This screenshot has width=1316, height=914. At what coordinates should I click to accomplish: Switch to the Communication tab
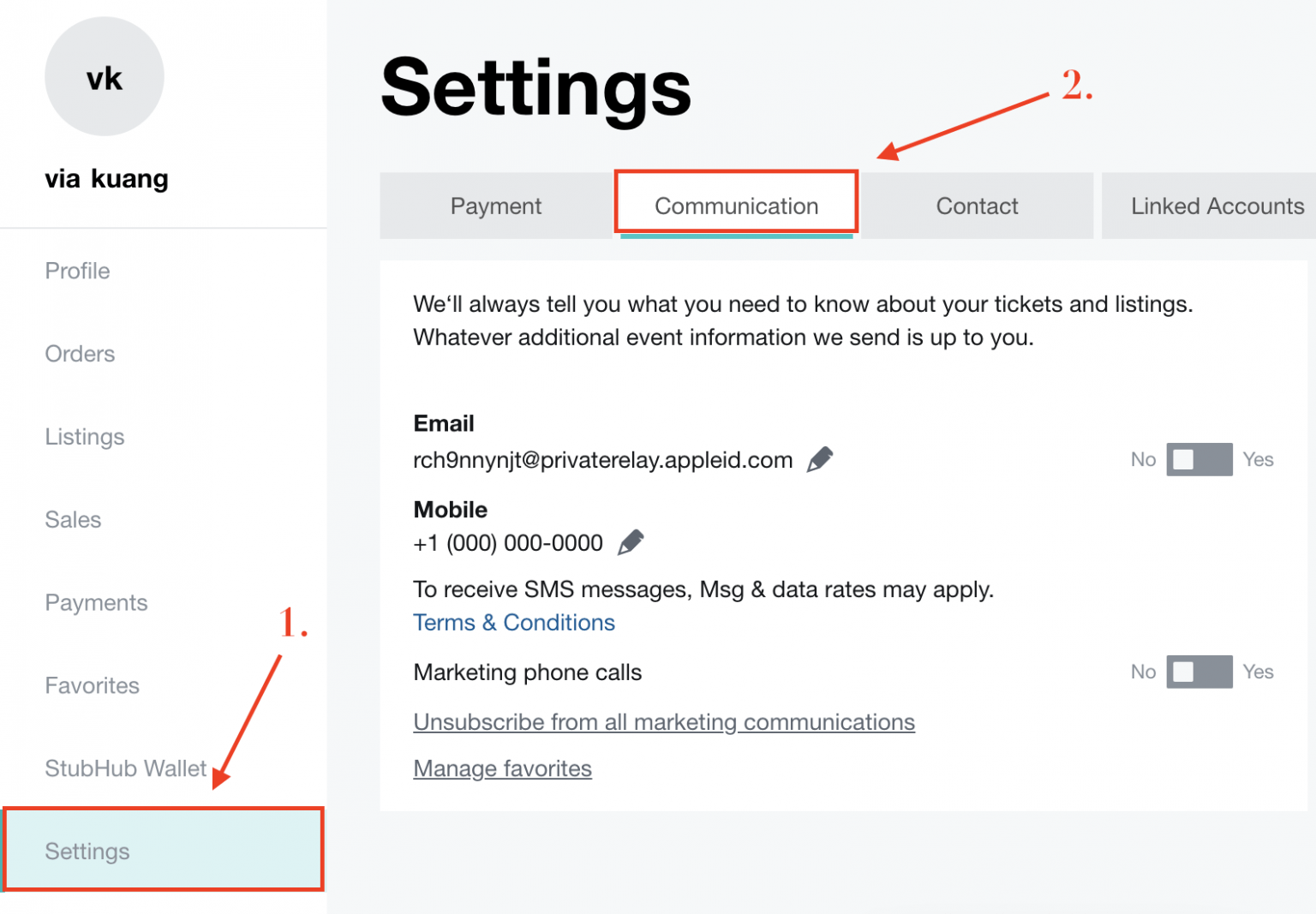(737, 206)
